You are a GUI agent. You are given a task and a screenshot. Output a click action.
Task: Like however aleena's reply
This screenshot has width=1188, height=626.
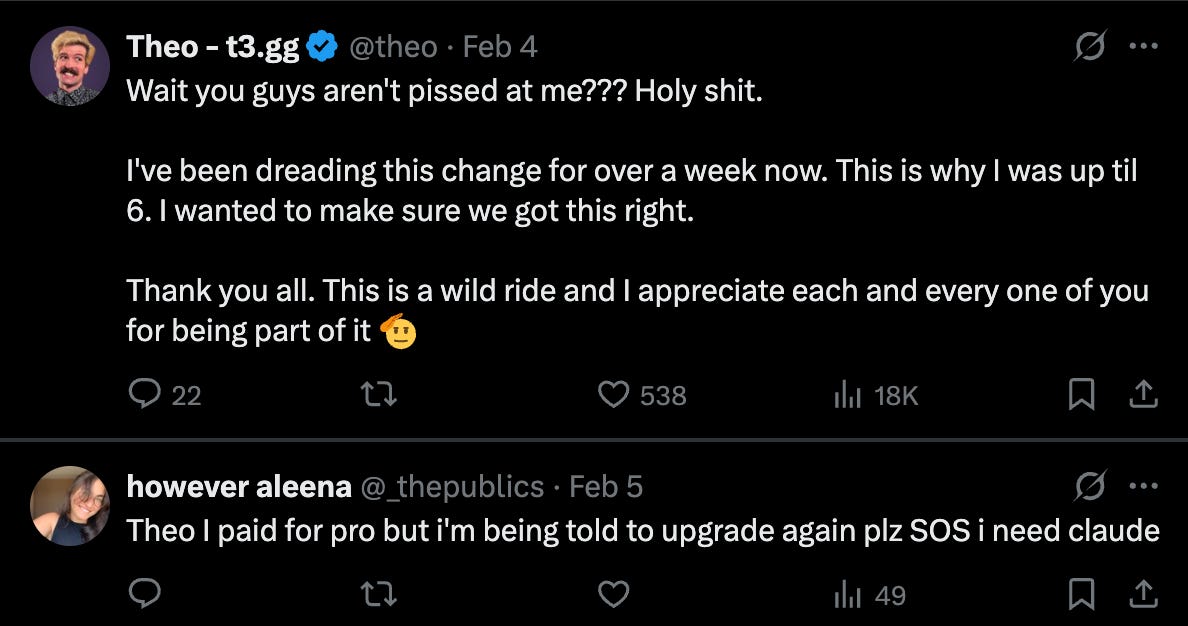[612, 595]
